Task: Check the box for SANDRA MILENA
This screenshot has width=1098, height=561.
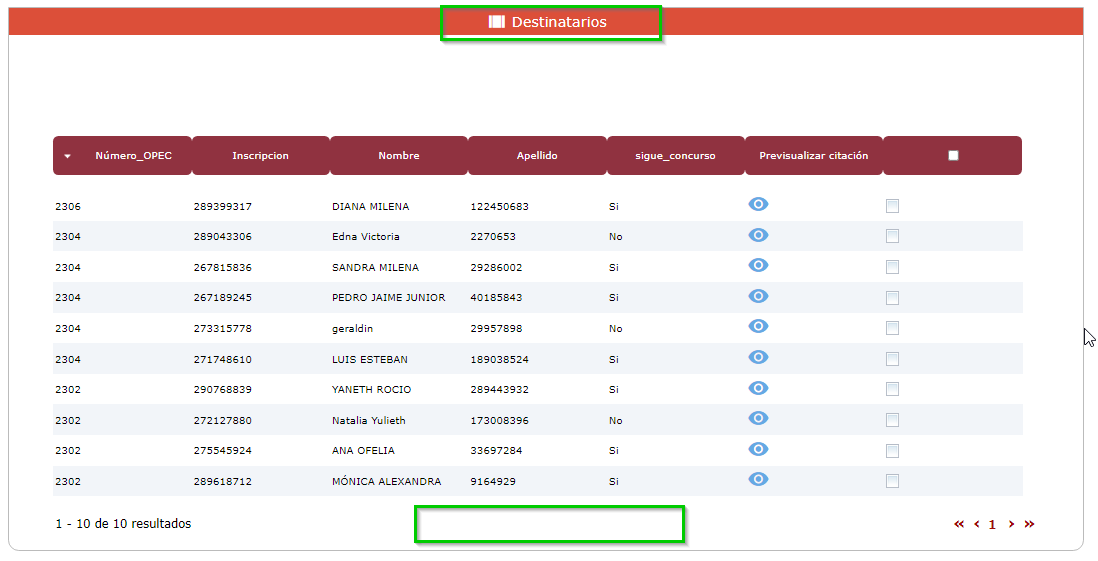Action: click(x=892, y=267)
